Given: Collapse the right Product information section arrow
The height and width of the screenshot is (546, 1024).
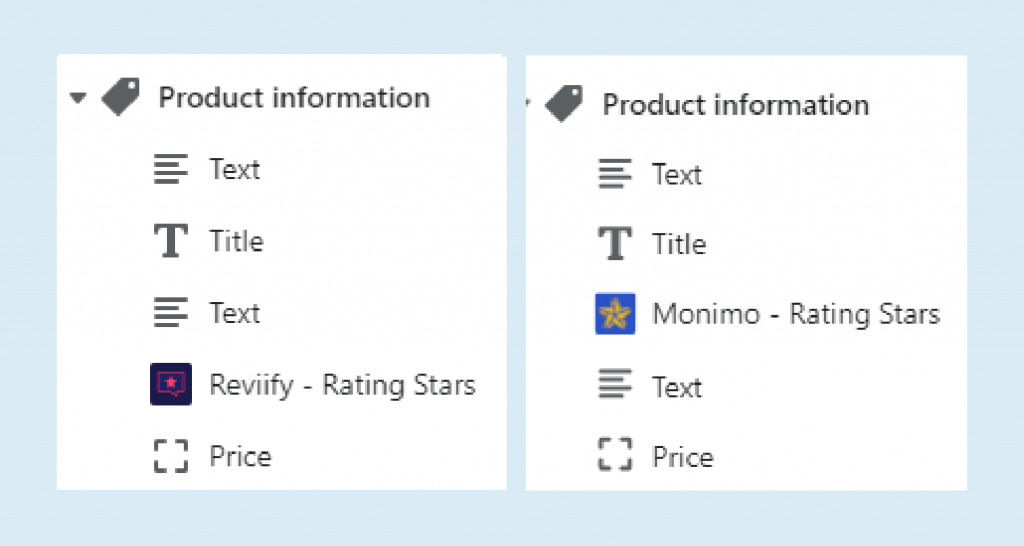Looking at the screenshot, I should [x=527, y=103].
